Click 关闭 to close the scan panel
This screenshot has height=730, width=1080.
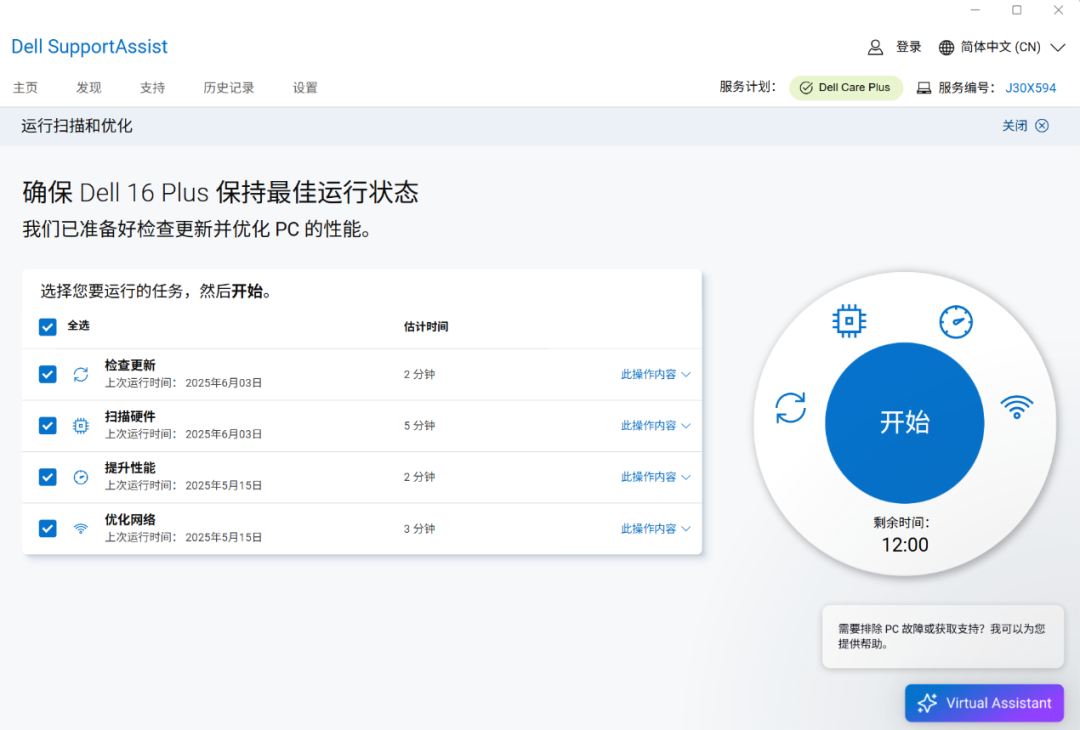(x=1015, y=125)
